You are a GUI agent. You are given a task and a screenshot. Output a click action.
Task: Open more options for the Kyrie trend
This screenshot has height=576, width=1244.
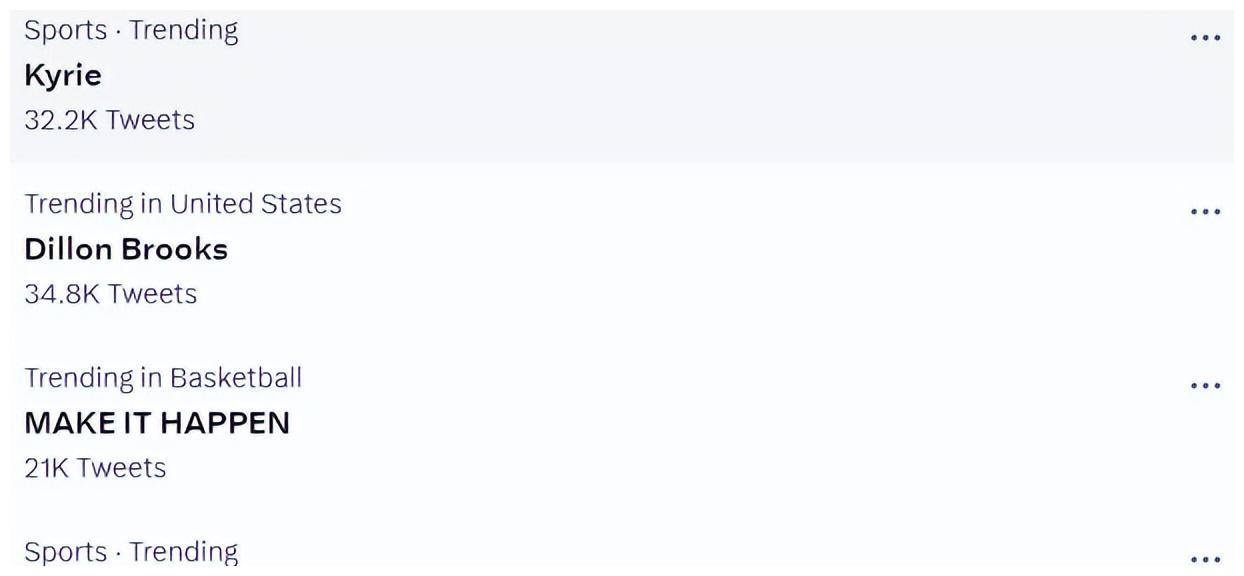1205,38
